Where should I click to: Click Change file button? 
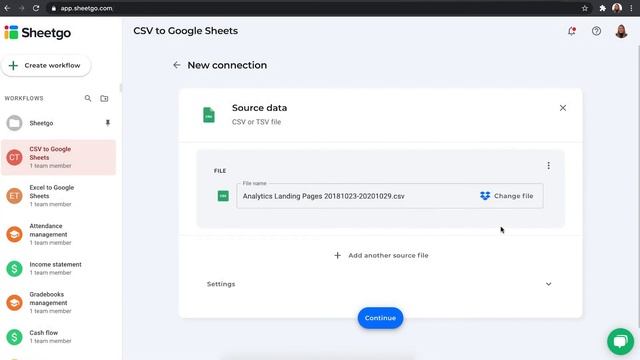pos(507,196)
